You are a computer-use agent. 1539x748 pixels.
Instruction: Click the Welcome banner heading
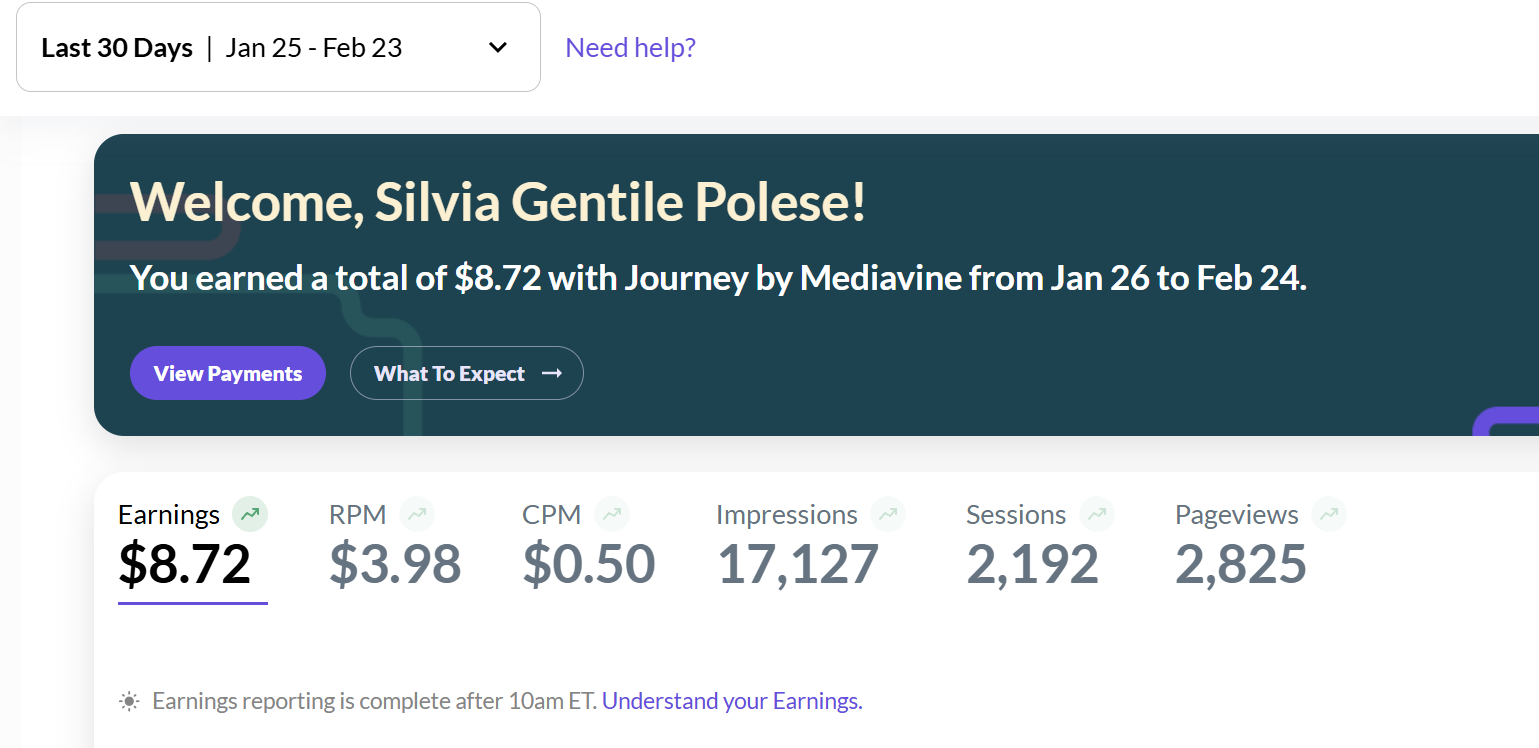(x=498, y=203)
